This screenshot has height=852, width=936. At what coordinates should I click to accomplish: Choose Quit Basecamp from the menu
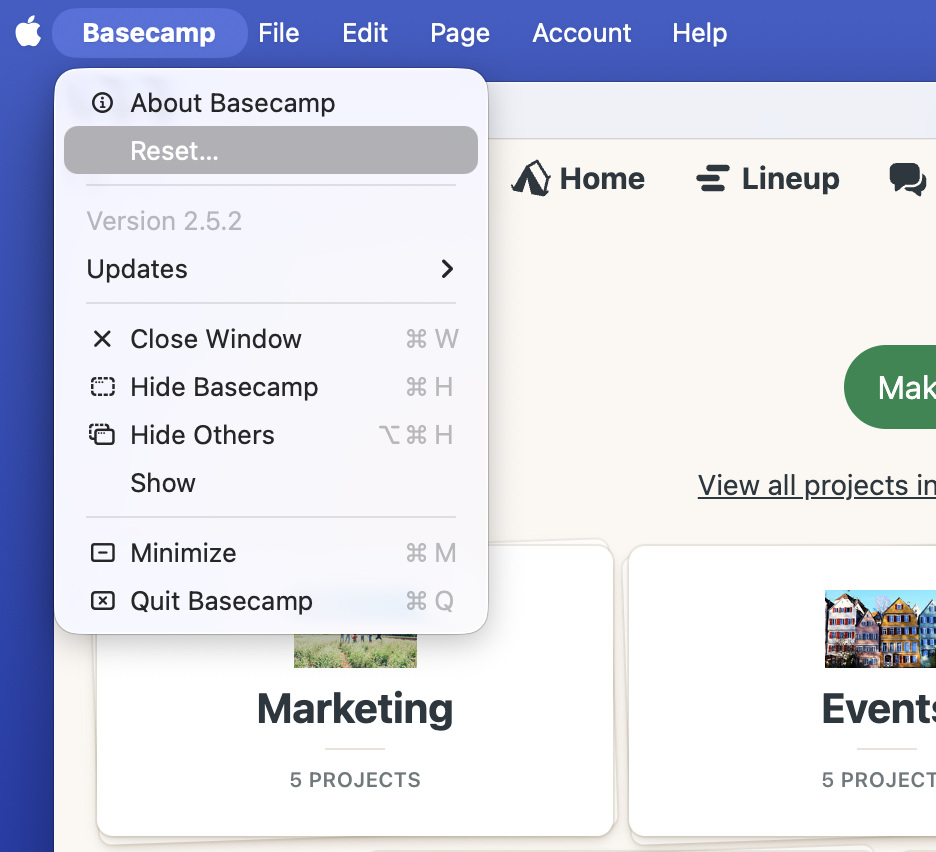click(x=221, y=601)
